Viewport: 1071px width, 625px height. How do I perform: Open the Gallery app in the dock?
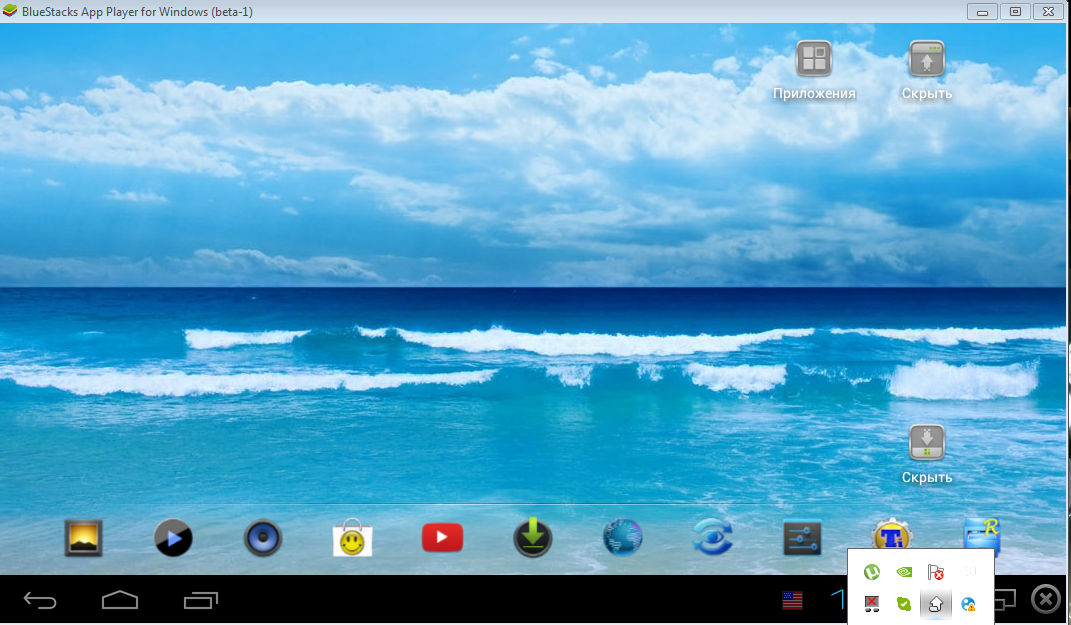[x=83, y=538]
